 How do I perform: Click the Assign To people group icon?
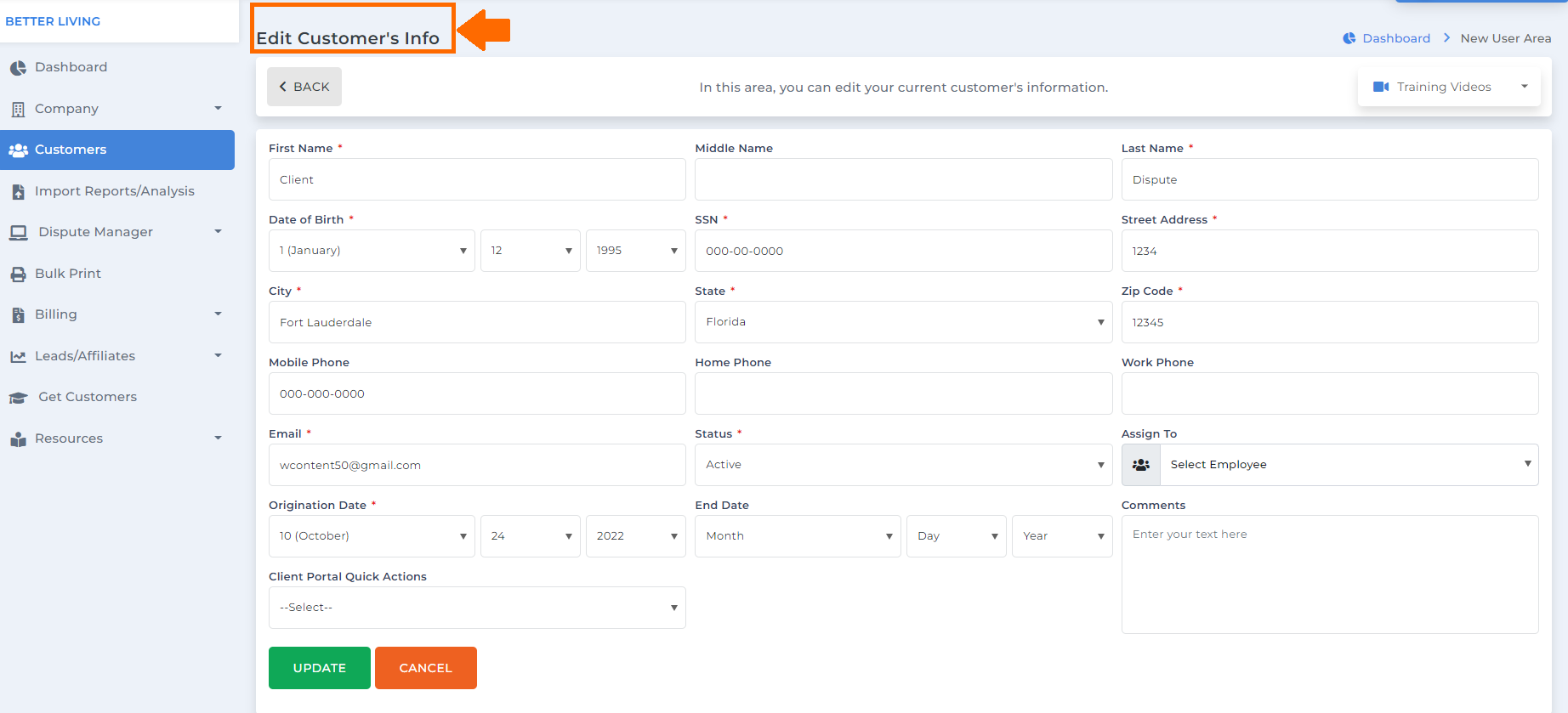1141,465
